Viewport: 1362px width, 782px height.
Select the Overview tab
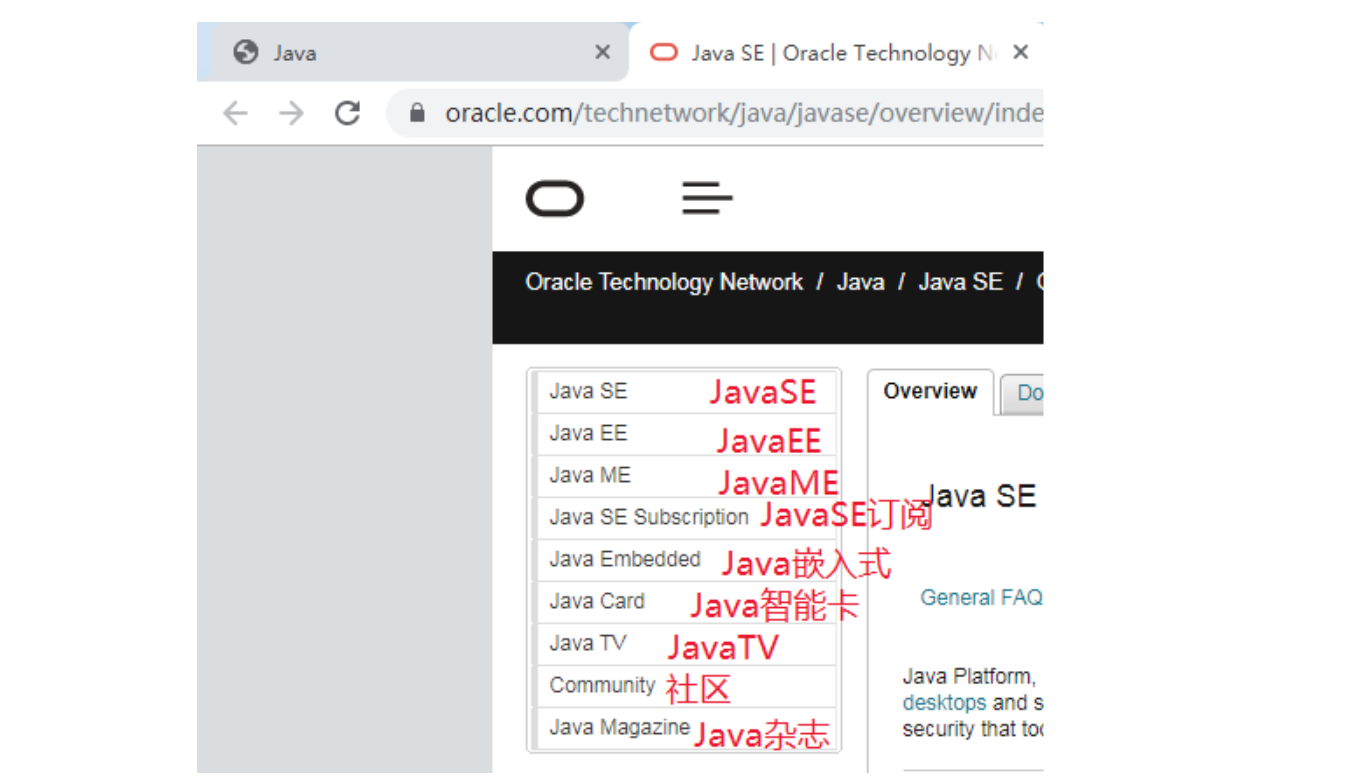click(930, 391)
